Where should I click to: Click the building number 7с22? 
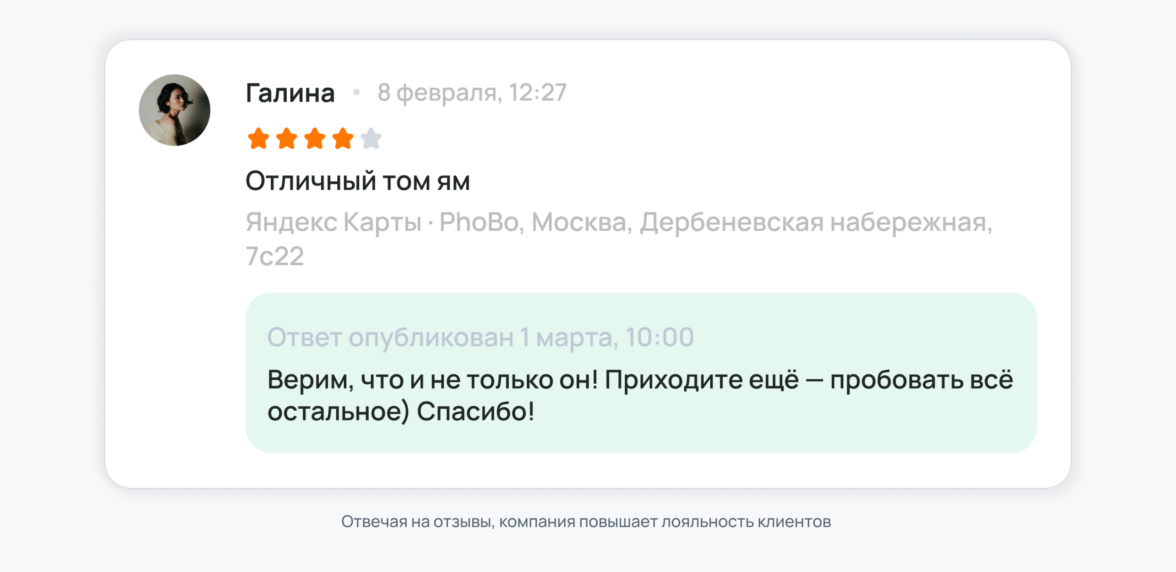click(x=275, y=257)
